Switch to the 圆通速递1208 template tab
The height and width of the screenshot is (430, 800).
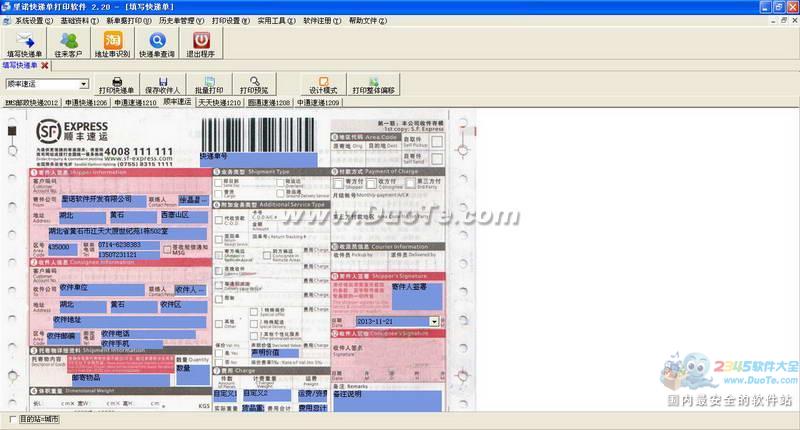click(x=269, y=103)
